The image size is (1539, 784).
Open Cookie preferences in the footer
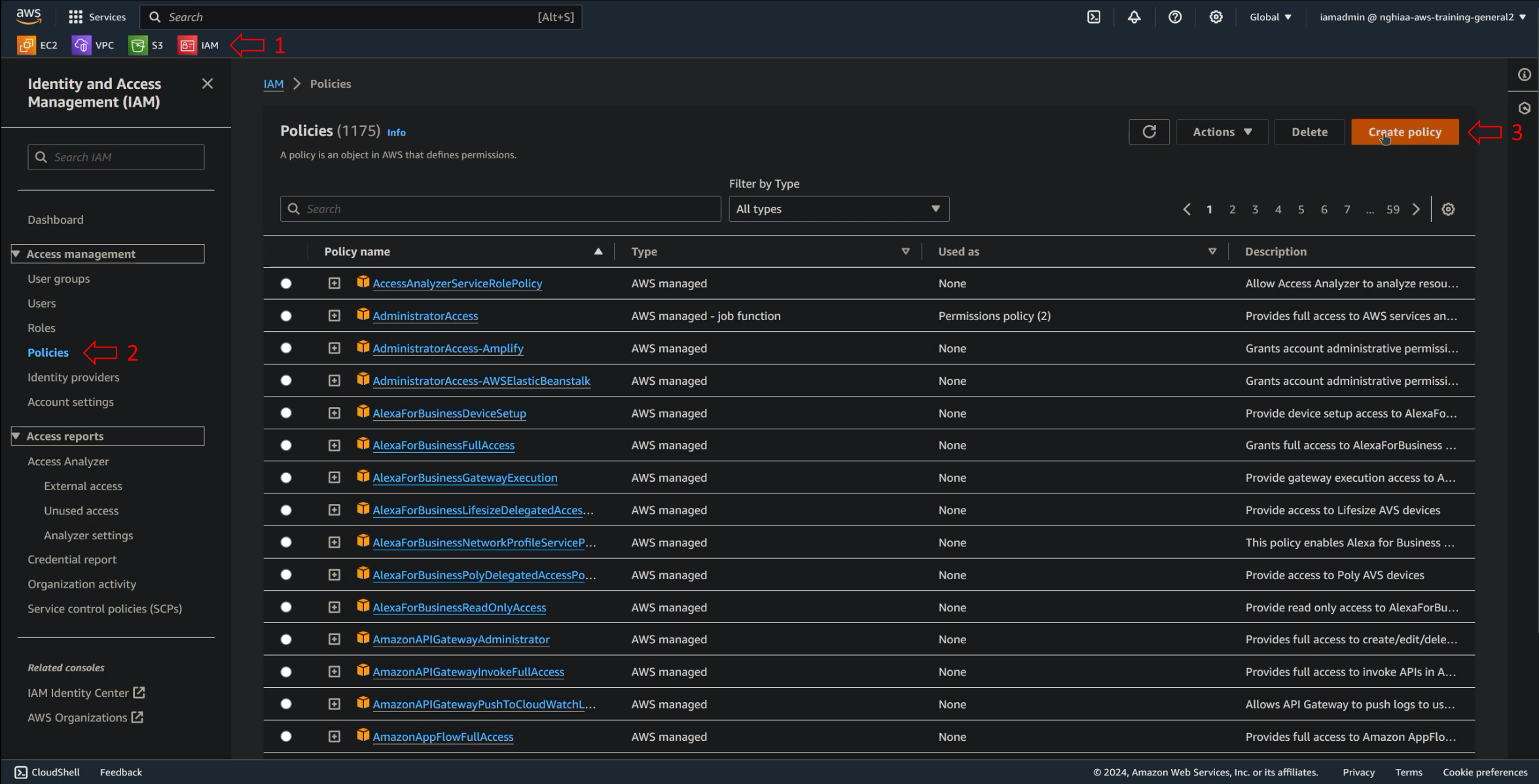click(x=1485, y=772)
